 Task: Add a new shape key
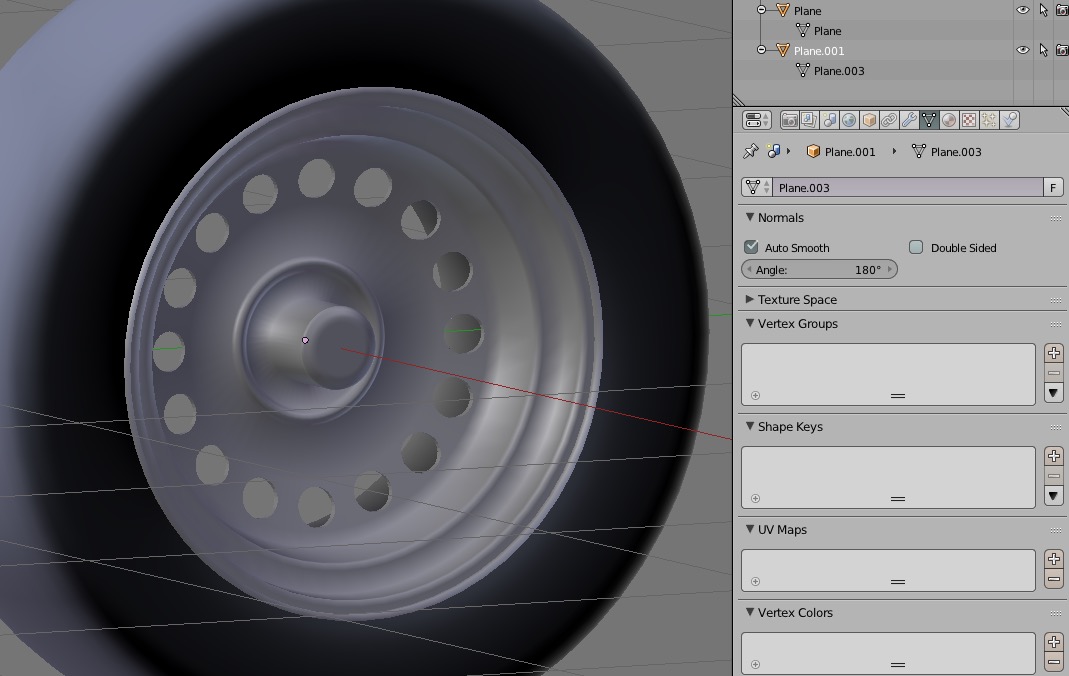click(1053, 456)
